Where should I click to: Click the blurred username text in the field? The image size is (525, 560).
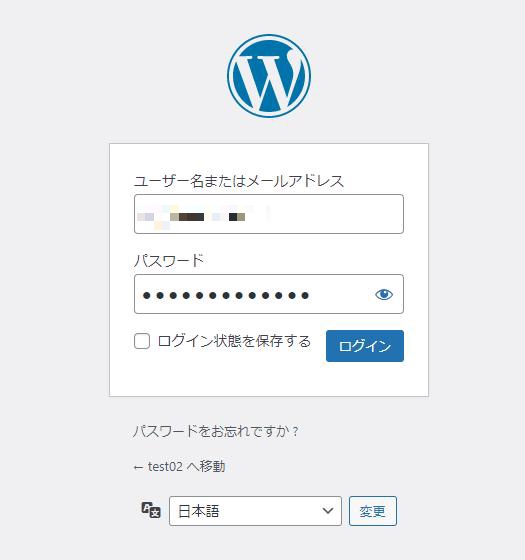203,215
